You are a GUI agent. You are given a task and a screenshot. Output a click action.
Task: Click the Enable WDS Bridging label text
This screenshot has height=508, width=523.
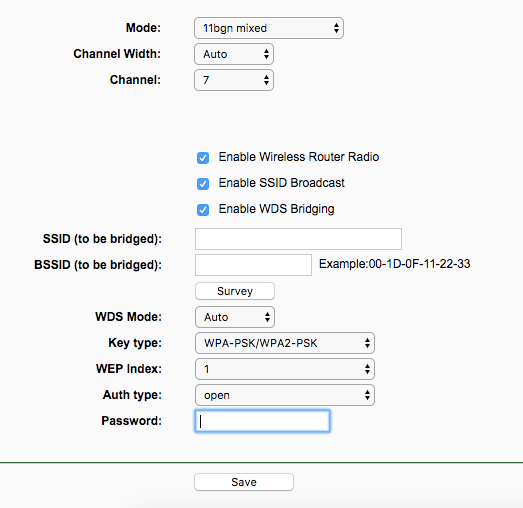point(277,209)
